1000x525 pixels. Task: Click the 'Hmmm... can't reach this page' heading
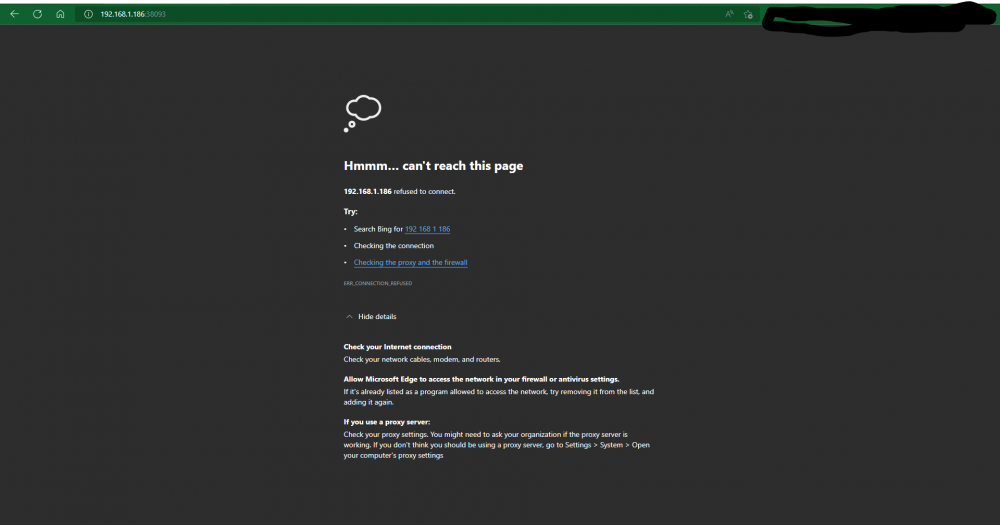433,166
